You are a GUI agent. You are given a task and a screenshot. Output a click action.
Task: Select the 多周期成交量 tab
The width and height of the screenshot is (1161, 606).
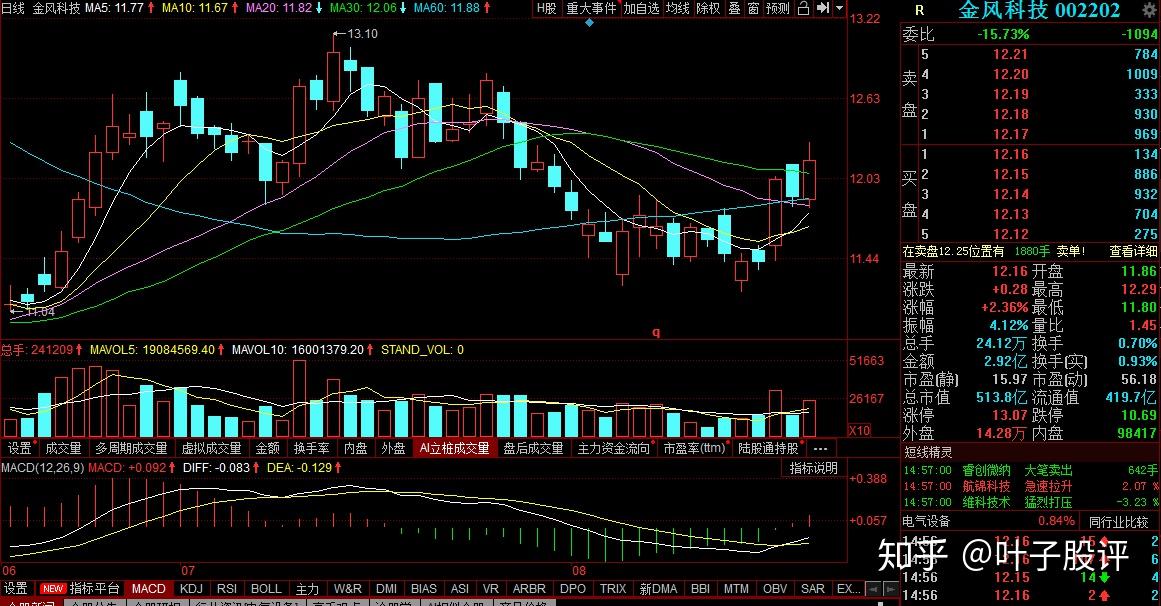(131, 448)
